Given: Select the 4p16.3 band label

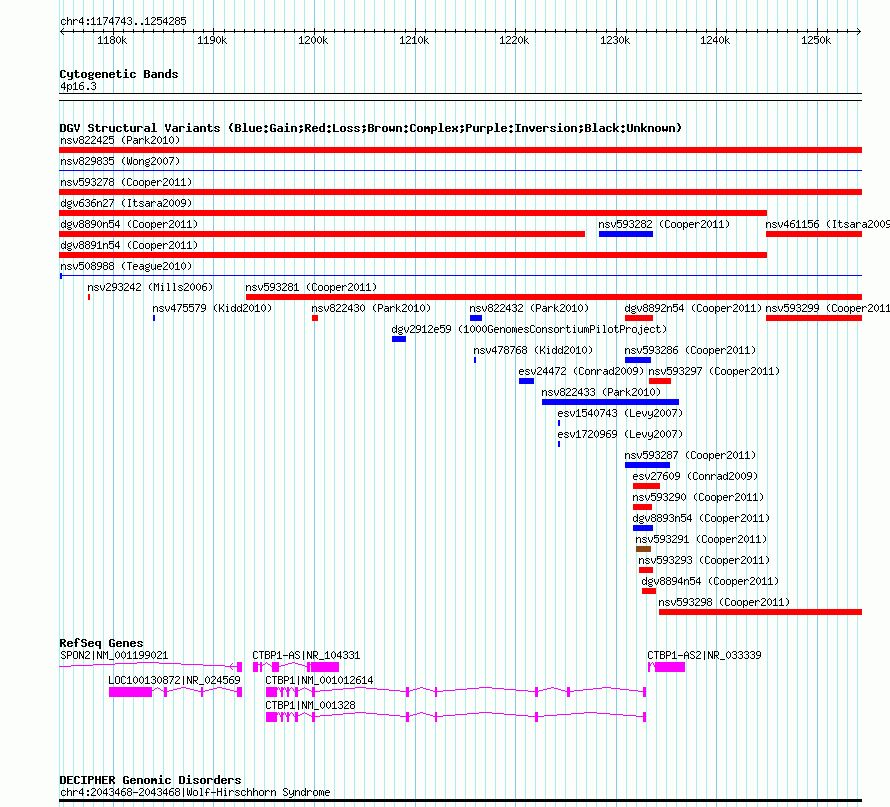Looking at the screenshot, I should tap(78, 86).
